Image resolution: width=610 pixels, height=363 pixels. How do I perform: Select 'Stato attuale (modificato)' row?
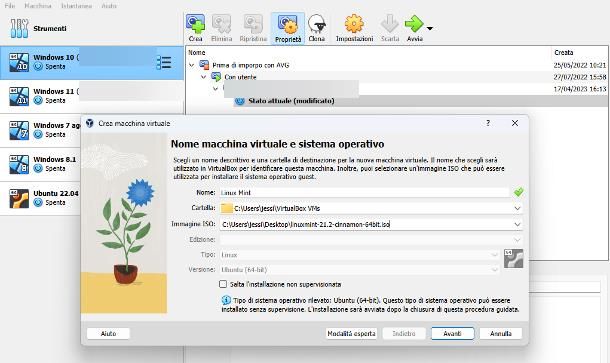point(397,101)
